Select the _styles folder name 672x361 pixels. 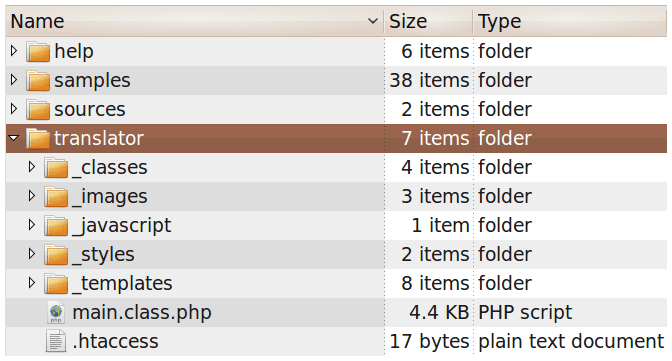click(103, 255)
